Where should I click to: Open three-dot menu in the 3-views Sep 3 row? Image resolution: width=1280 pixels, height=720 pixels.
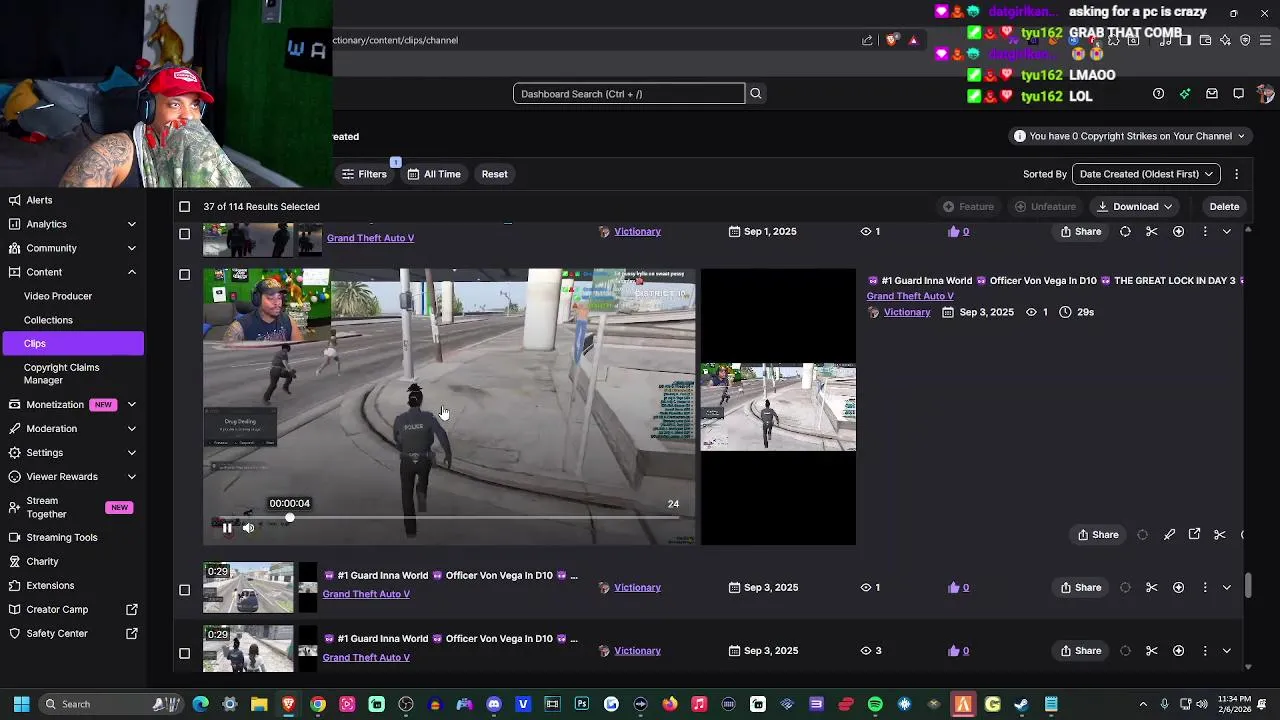[x=1205, y=651]
